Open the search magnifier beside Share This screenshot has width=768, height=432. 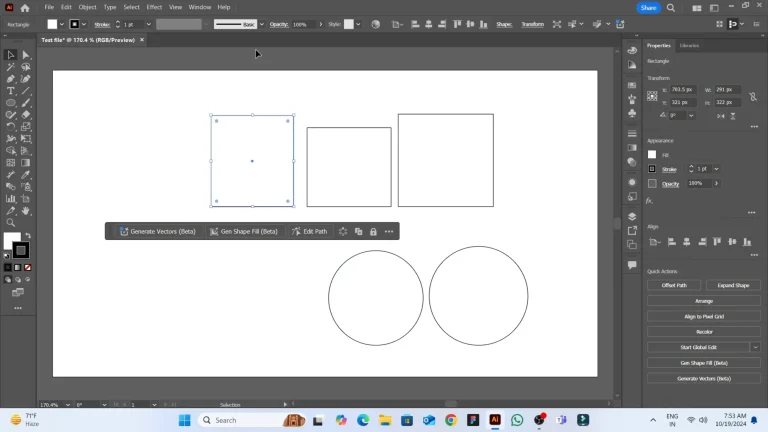pyautogui.click(x=671, y=8)
